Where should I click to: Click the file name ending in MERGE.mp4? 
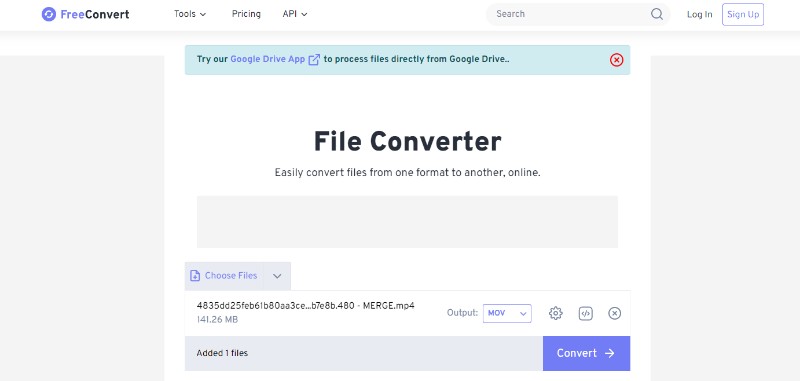[306, 306]
